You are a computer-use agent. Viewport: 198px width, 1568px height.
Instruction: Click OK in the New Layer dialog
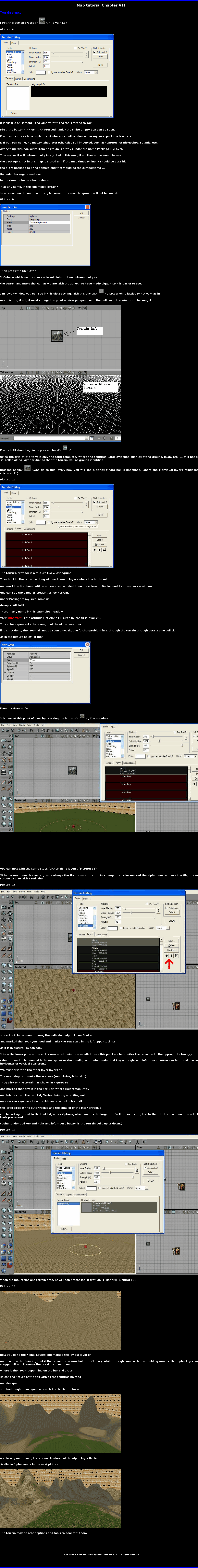[x=81, y=650]
